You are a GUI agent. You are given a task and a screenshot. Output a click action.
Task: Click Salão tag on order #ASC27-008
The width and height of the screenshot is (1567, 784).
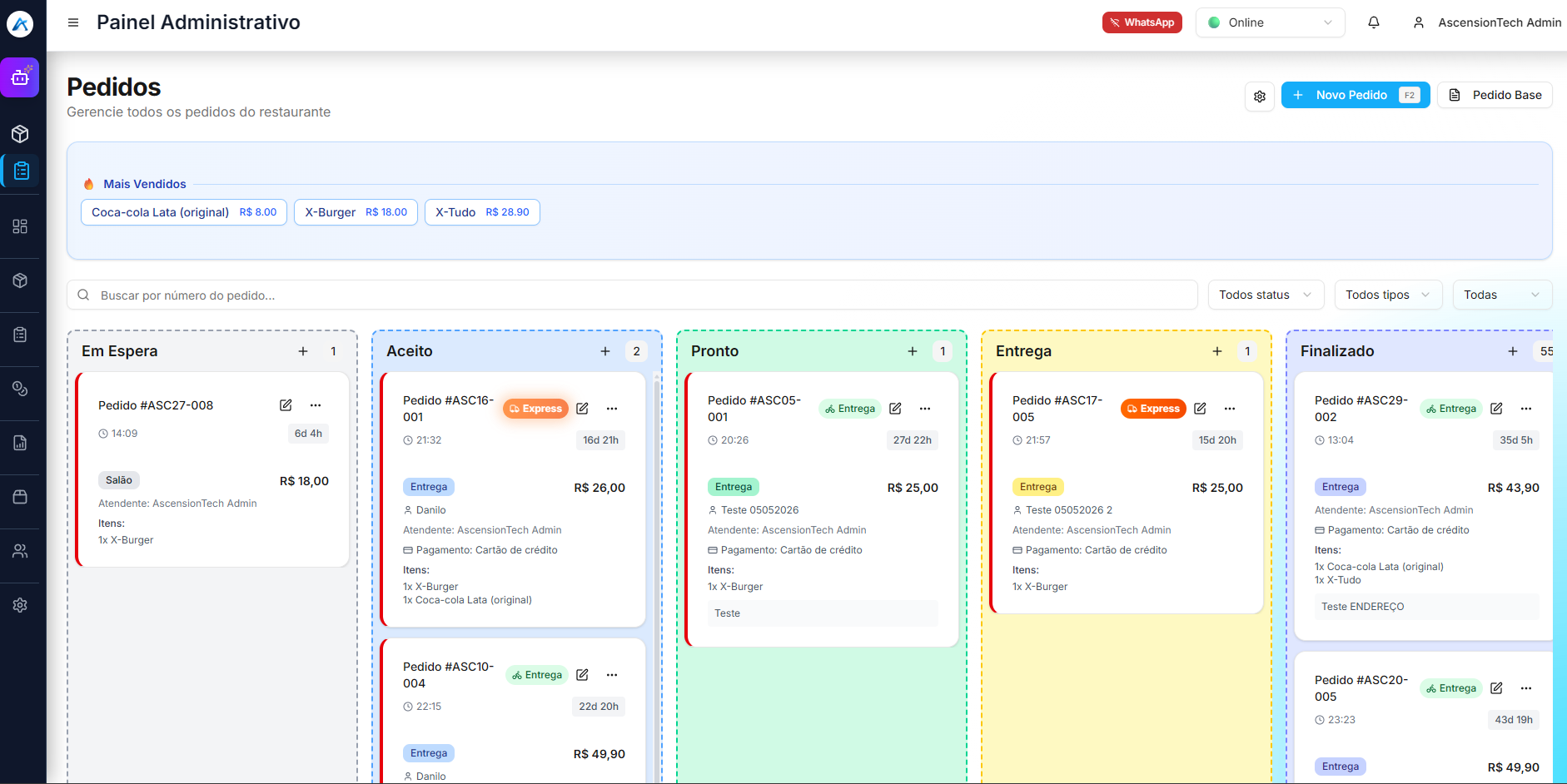click(119, 480)
